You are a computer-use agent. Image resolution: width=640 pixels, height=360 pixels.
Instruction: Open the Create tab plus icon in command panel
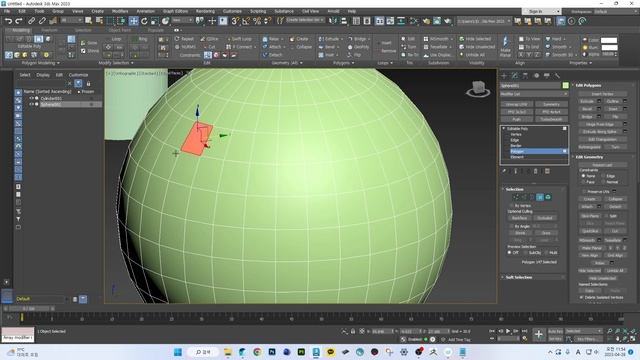(x=504, y=76)
